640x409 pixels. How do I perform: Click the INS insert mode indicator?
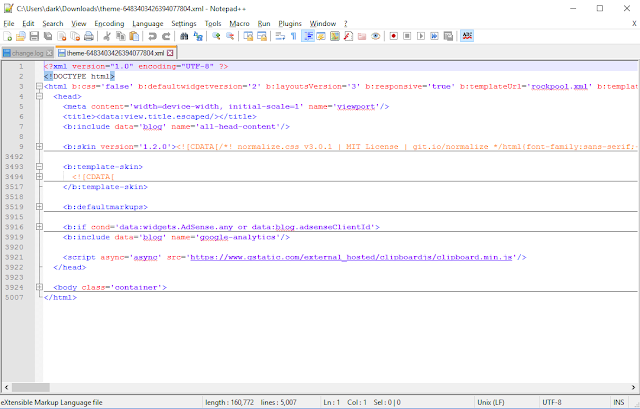(619, 402)
